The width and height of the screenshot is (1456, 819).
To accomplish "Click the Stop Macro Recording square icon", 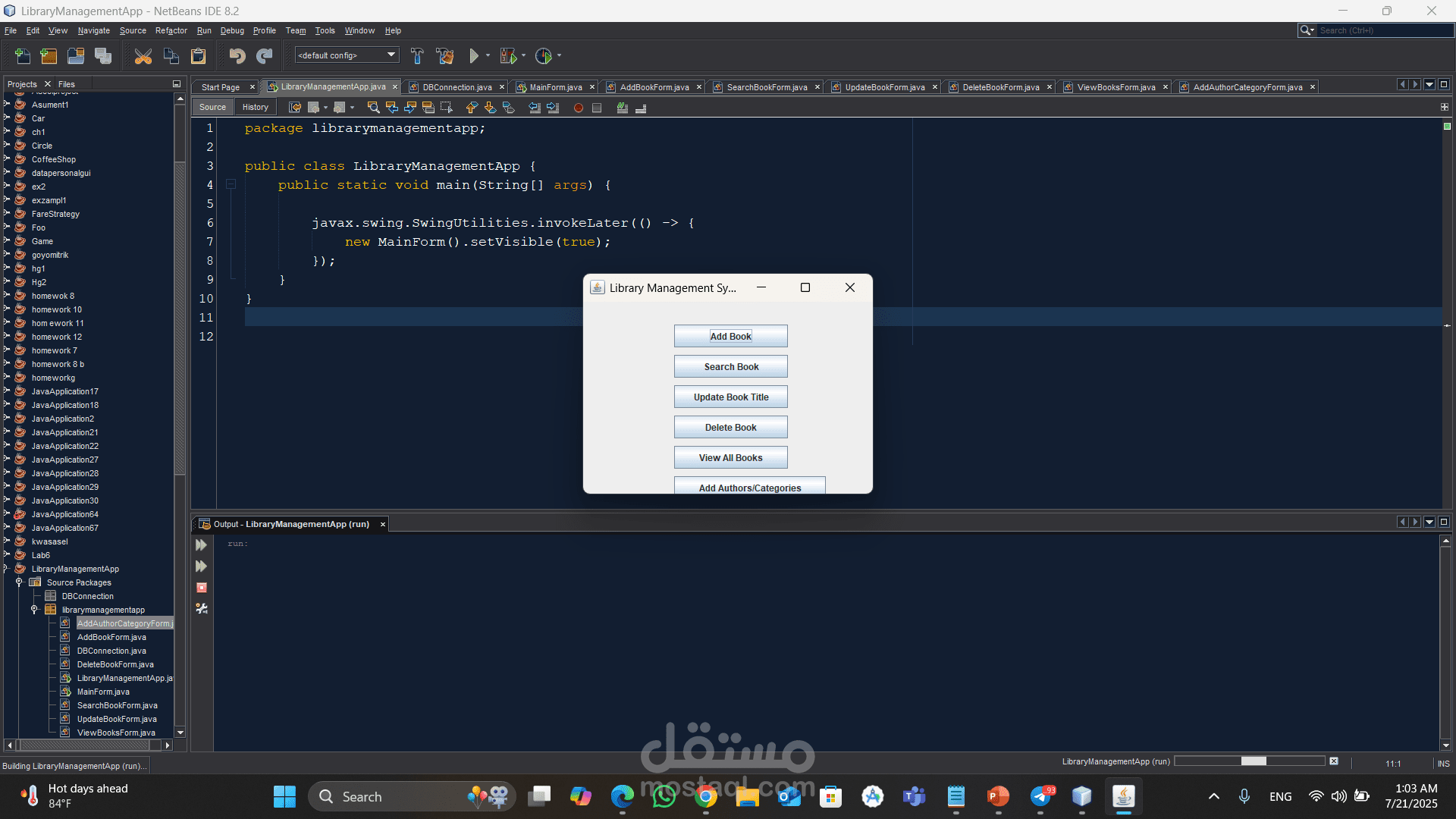I will [x=597, y=108].
